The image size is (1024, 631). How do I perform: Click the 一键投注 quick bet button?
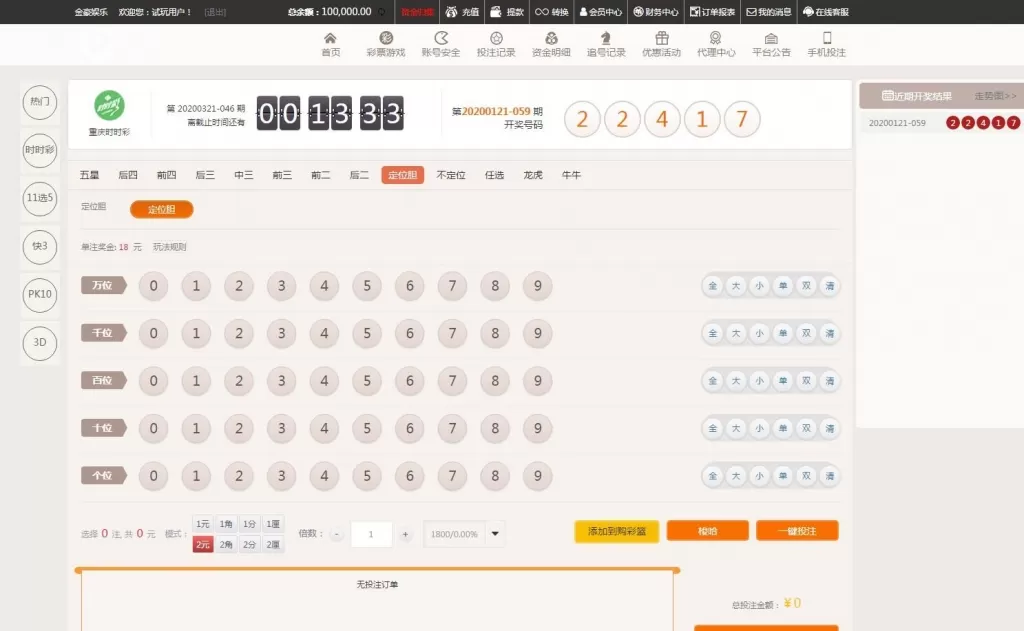(x=797, y=530)
